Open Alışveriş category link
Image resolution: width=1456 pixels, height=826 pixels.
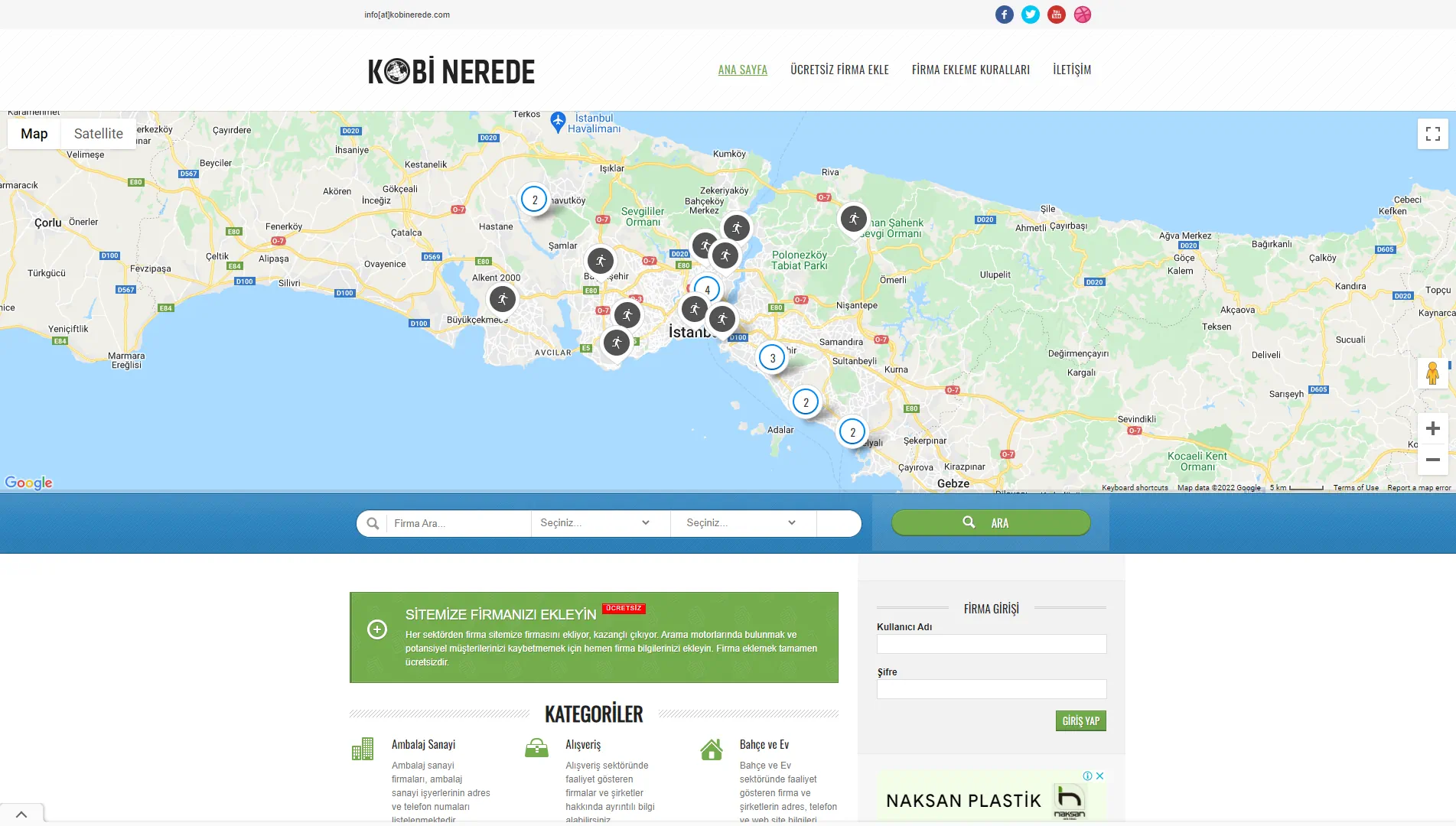click(x=583, y=745)
